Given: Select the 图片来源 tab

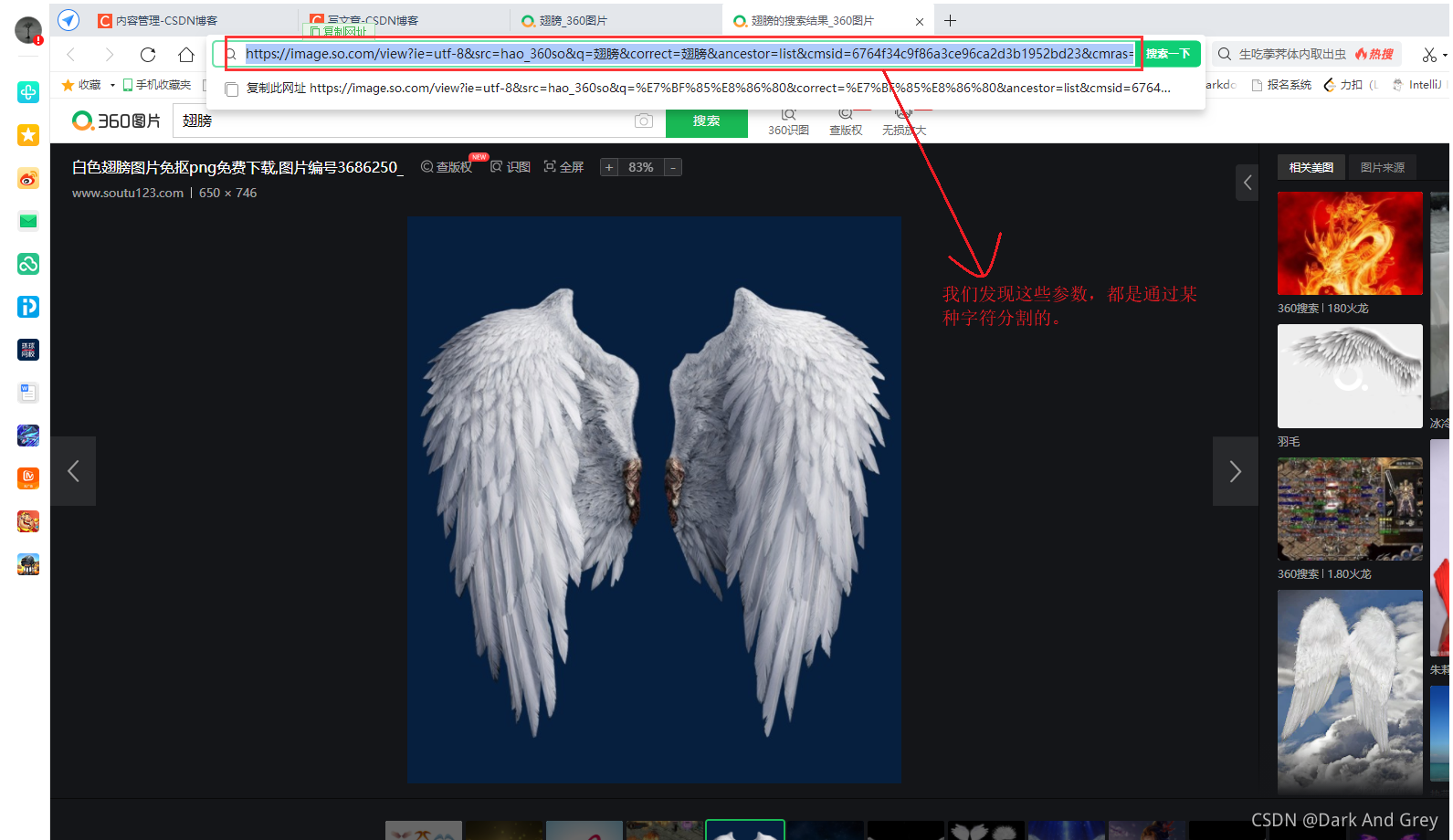Looking at the screenshot, I should coord(1383,167).
